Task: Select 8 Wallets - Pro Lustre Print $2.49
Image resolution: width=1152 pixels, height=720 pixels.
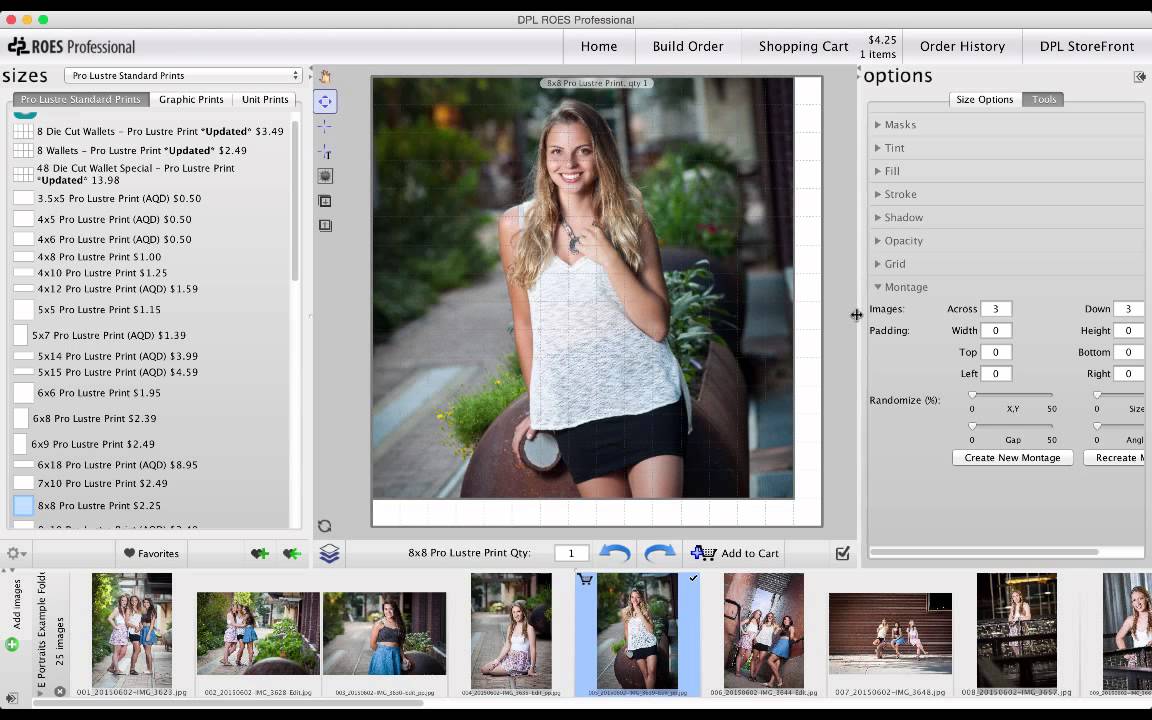Action: [142, 151]
